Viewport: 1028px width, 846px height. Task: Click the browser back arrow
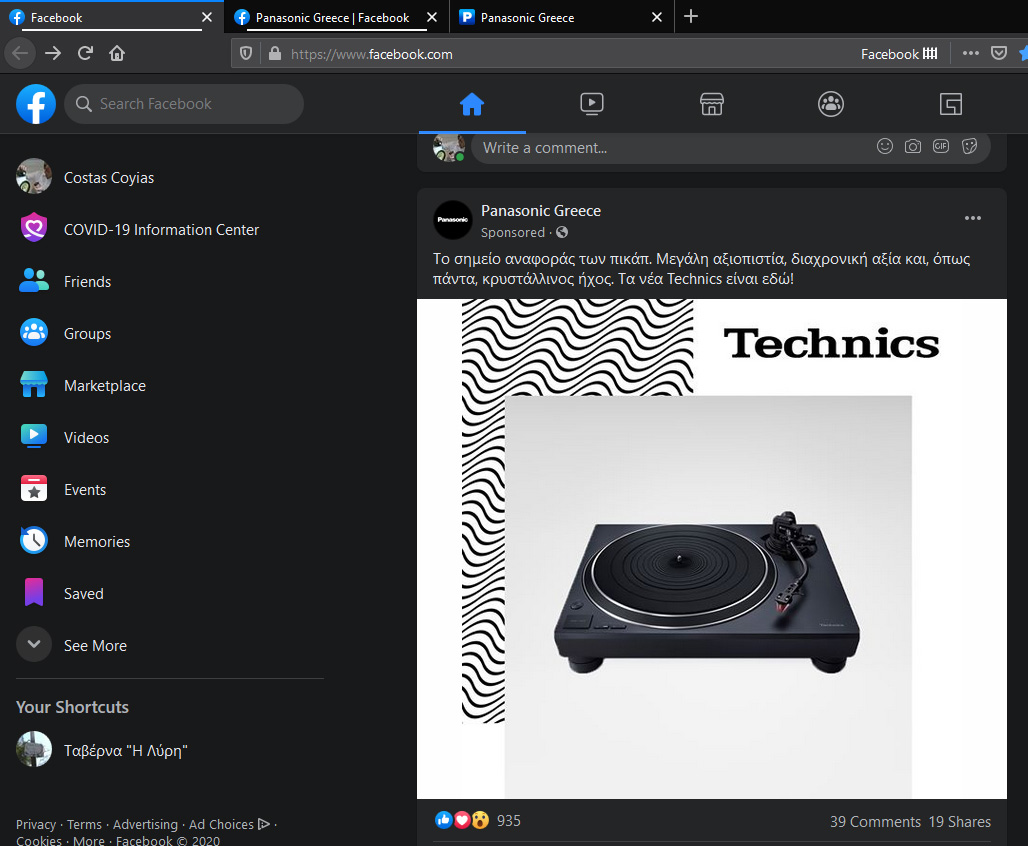coord(20,53)
